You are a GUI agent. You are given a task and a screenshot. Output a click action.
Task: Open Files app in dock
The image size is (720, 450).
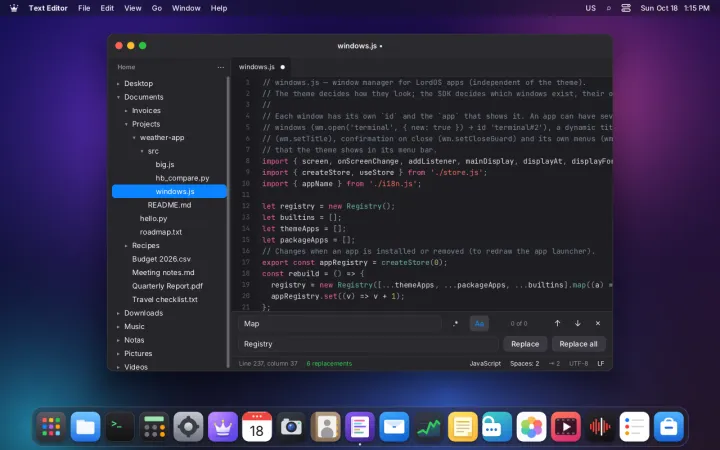(85, 427)
